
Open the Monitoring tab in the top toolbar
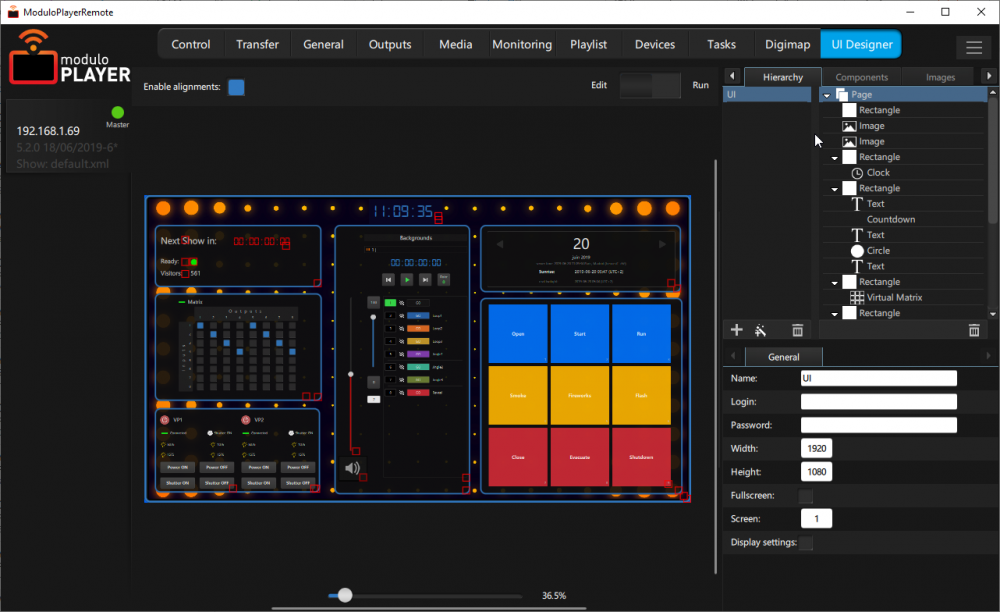(521, 44)
